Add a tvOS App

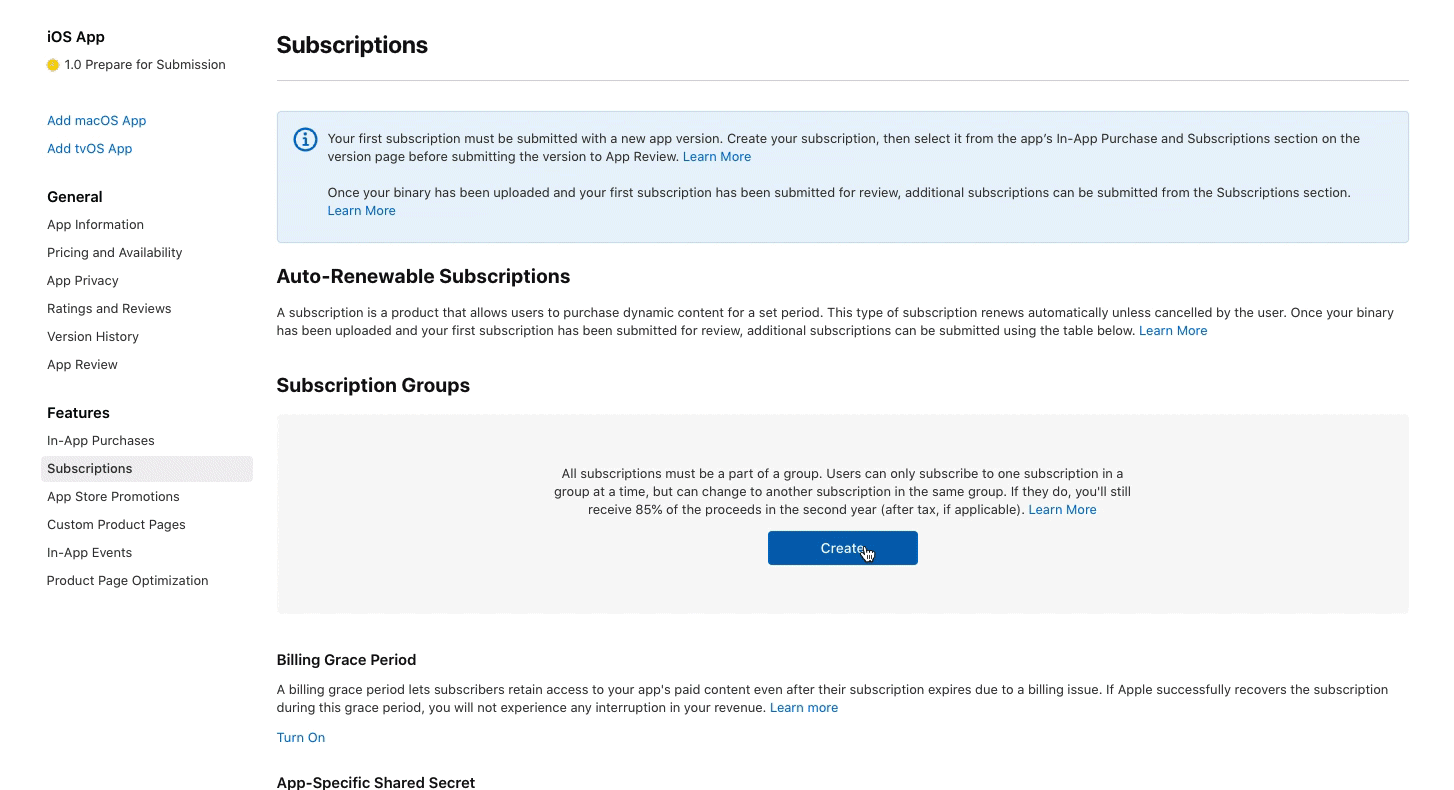89,149
